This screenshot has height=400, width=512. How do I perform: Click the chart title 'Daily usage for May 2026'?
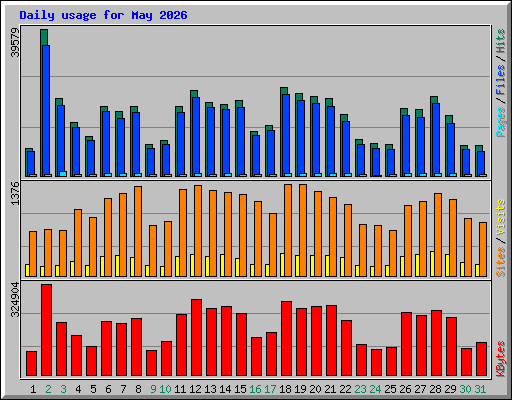pos(103,15)
